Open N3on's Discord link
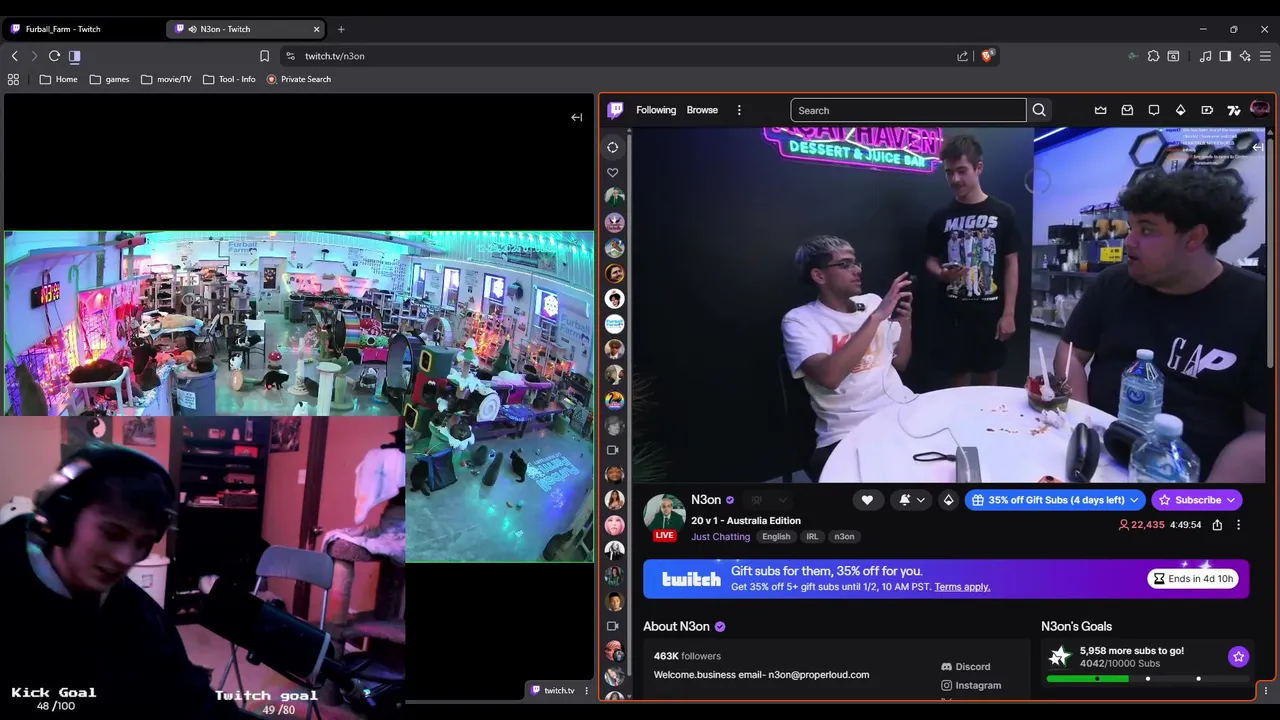The image size is (1280, 720). coord(966,667)
